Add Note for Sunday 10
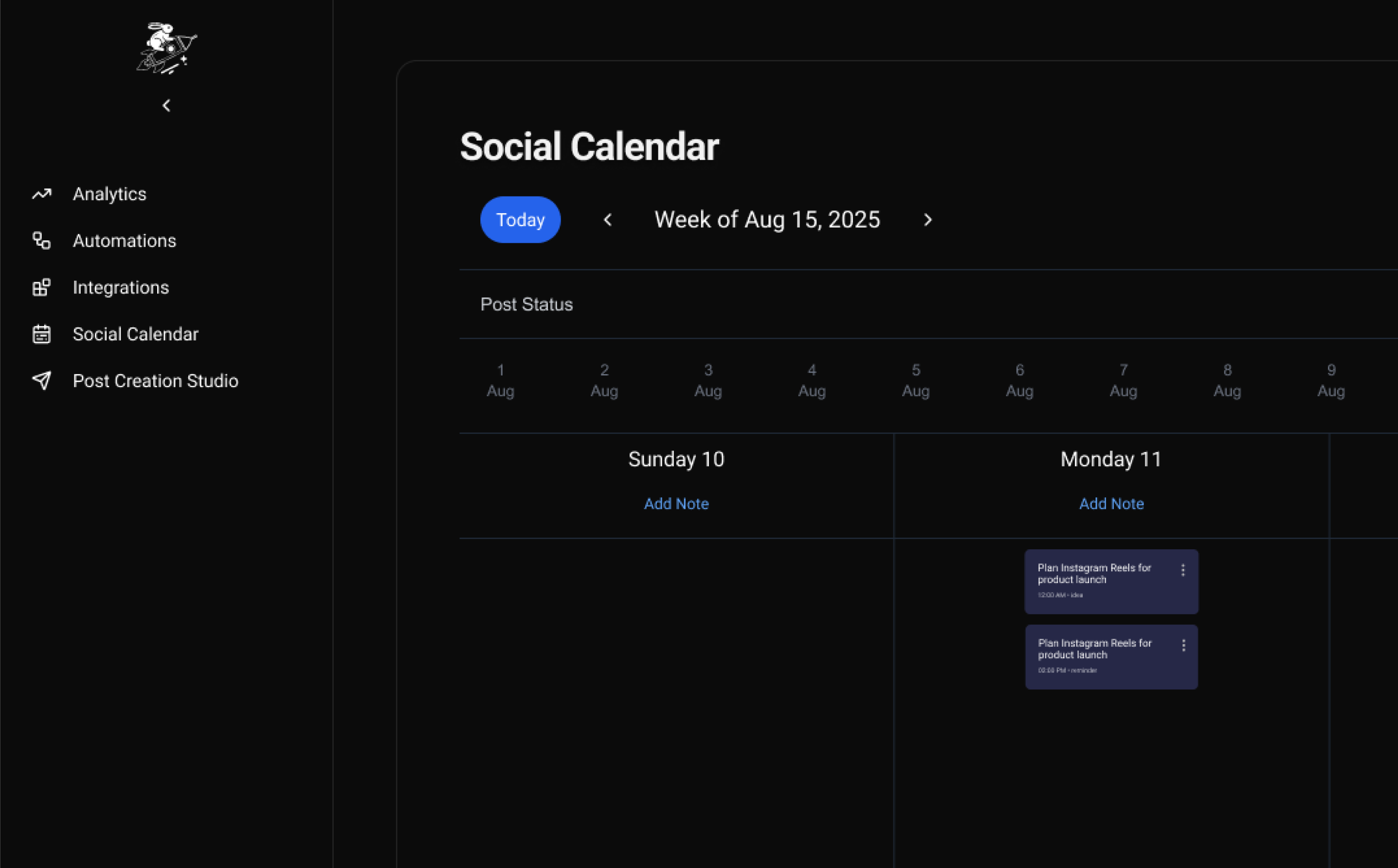The height and width of the screenshot is (868, 1398). click(676, 504)
